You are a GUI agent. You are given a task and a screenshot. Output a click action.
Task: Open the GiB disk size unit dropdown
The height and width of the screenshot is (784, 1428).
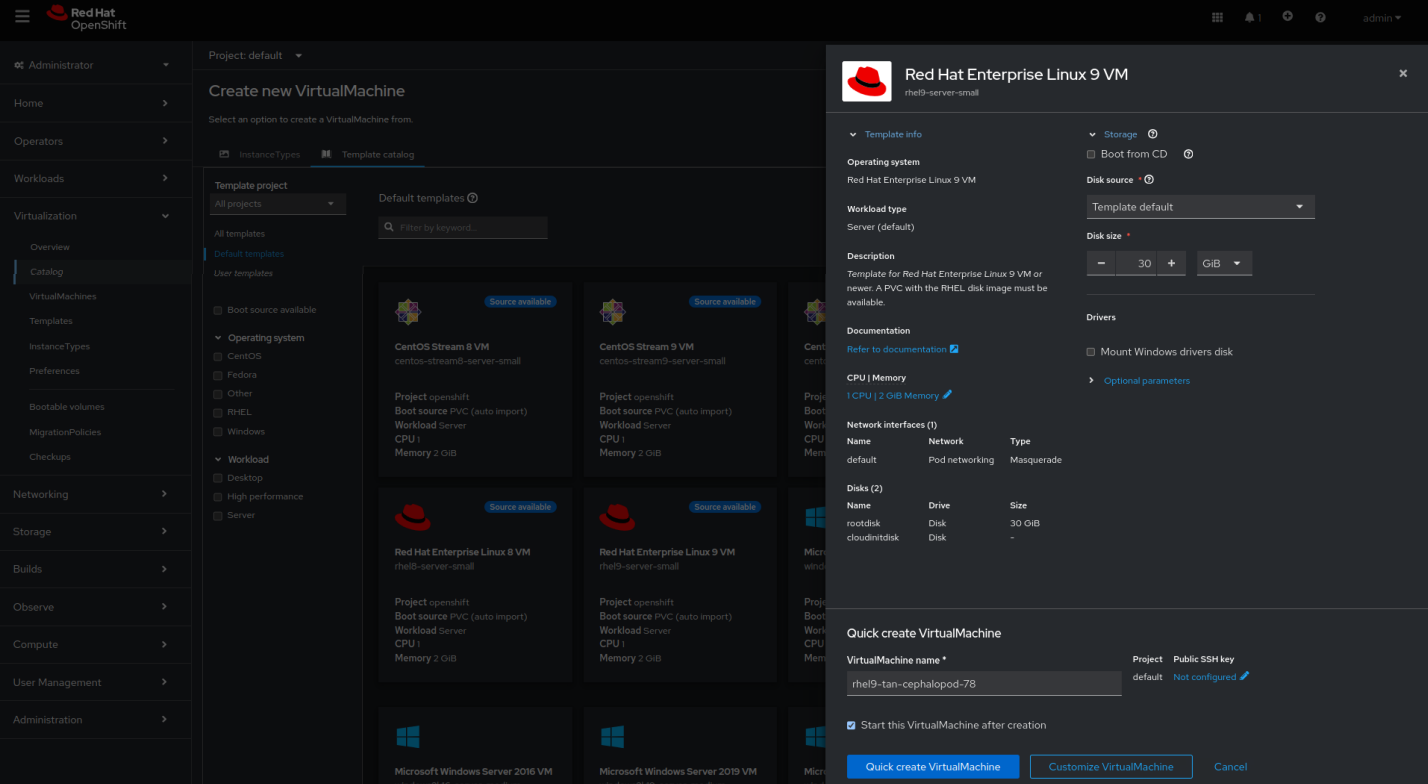click(x=1224, y=262)
